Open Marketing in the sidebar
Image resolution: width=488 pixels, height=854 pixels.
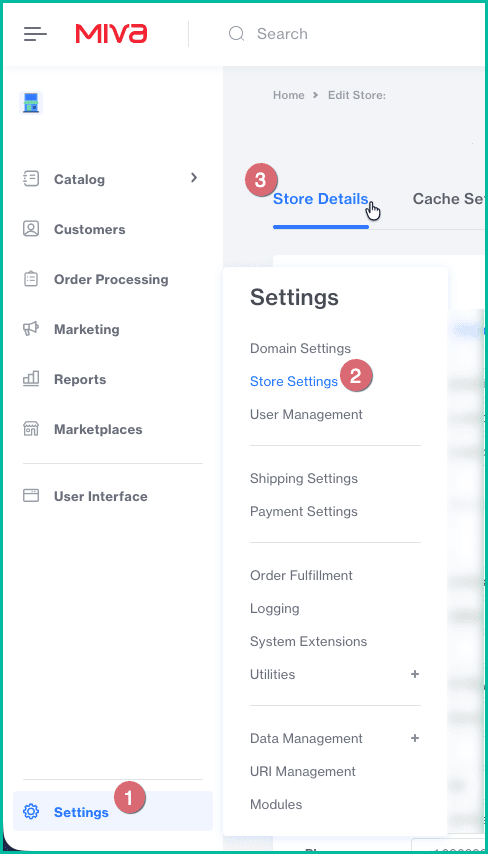[x=87, y=330]
